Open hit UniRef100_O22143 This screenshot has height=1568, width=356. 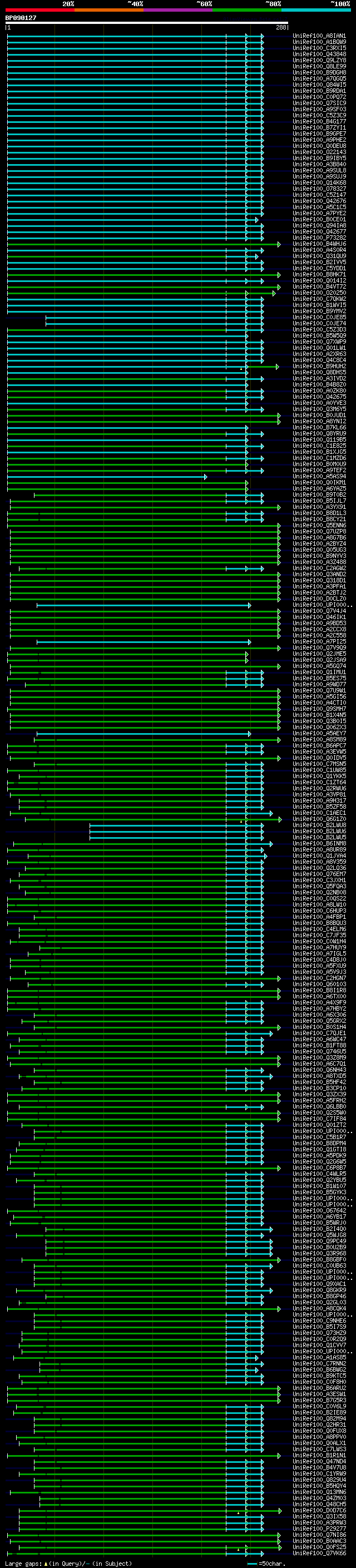point(319,152)
